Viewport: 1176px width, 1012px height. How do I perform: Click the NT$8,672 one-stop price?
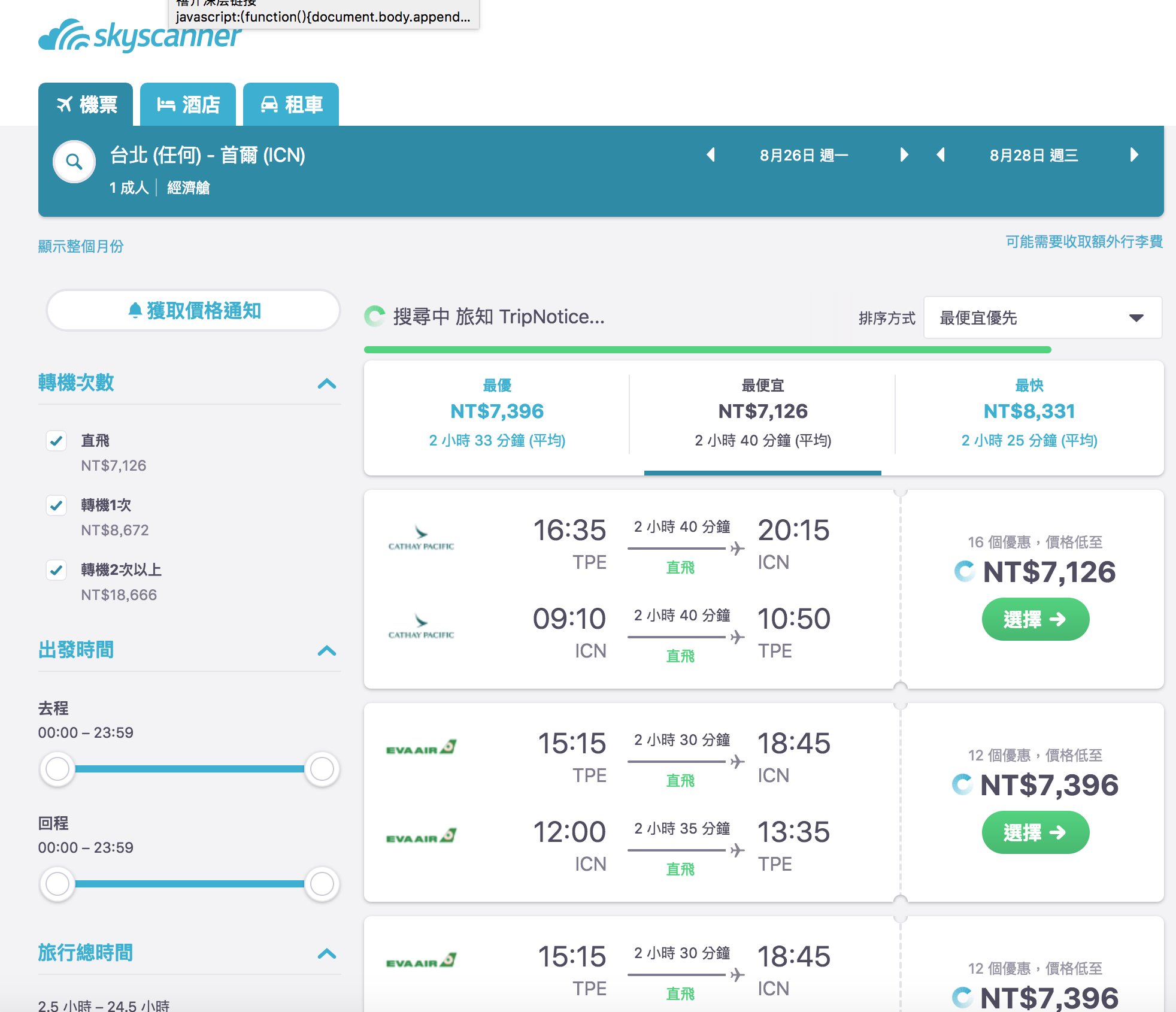[x=115, y=530]
